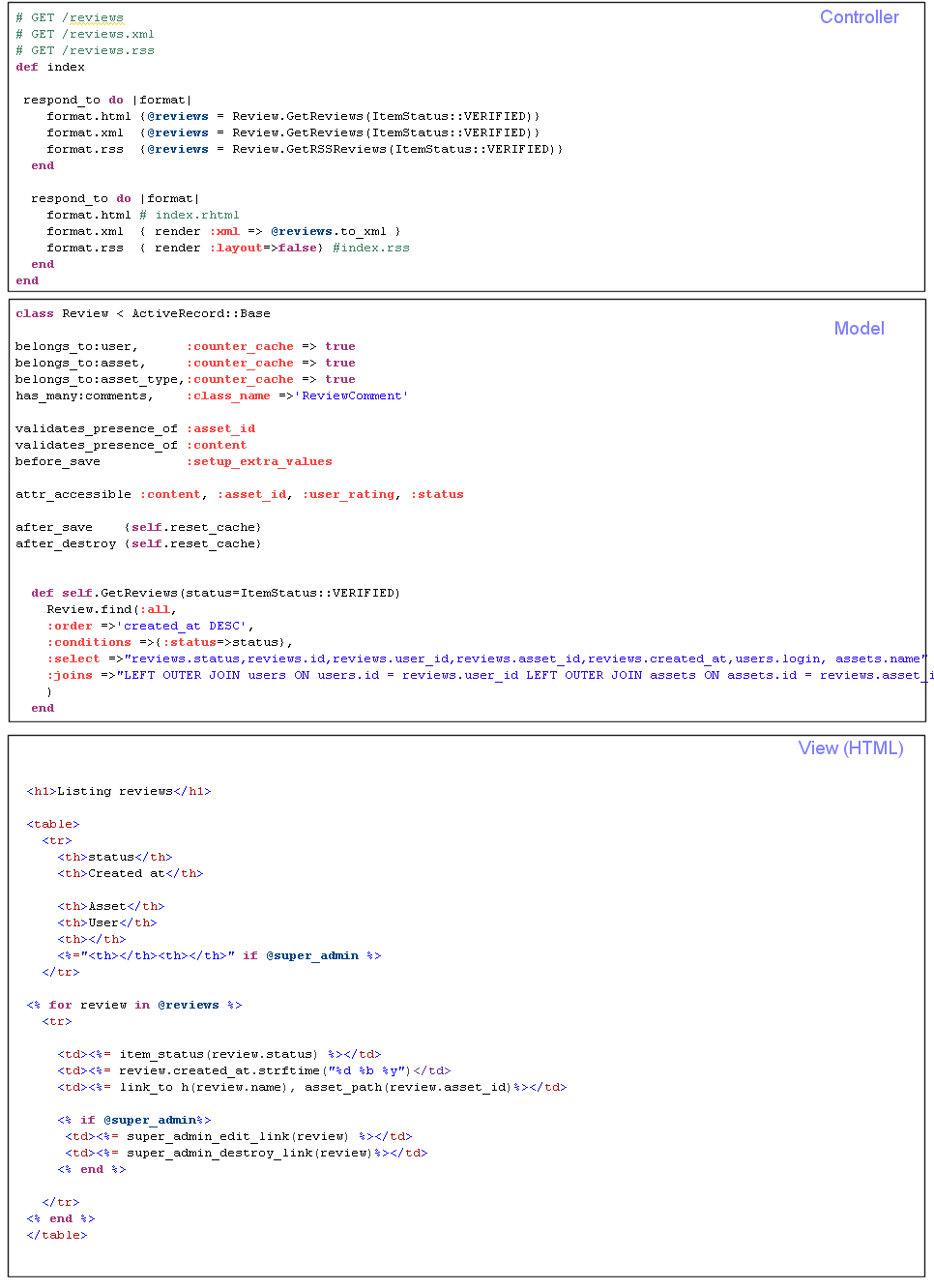Click the 'Created at' table header

115,873
